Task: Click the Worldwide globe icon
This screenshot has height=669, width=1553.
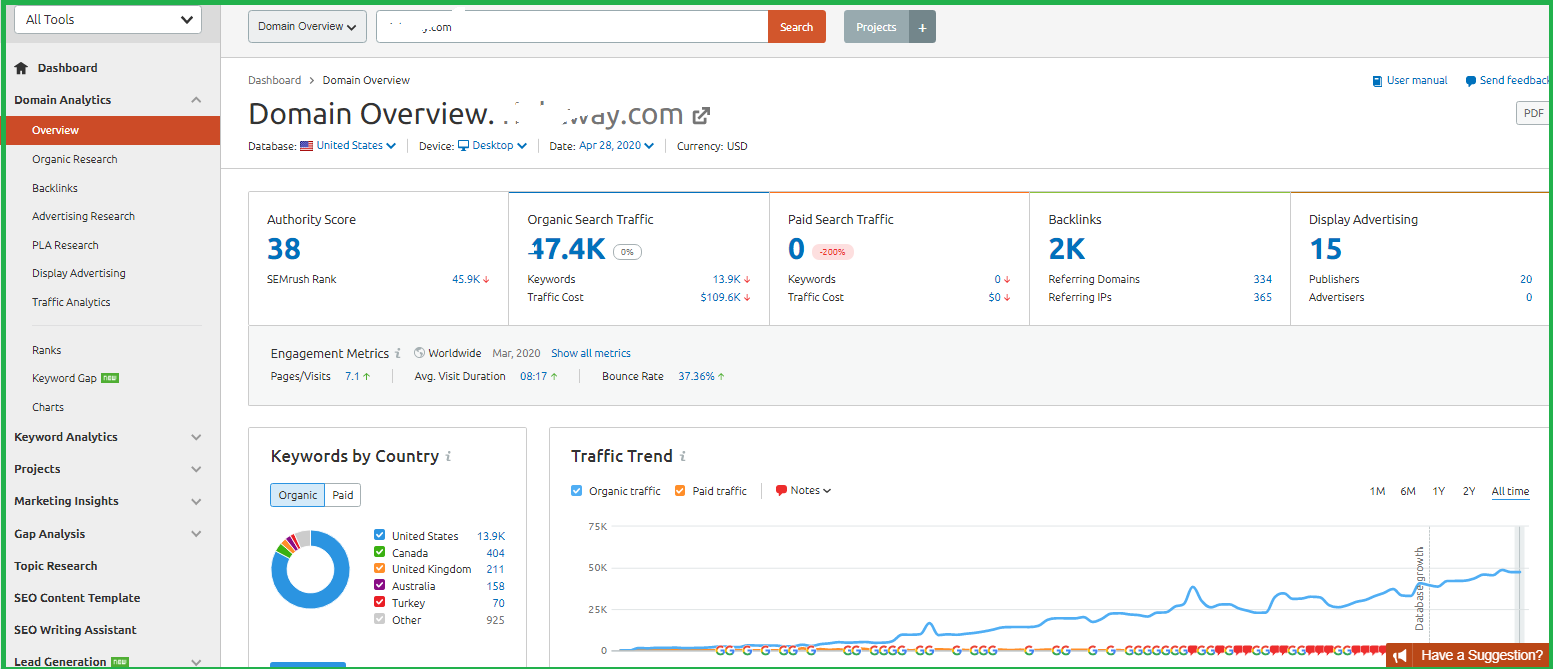Action: (x=419, y=353)
